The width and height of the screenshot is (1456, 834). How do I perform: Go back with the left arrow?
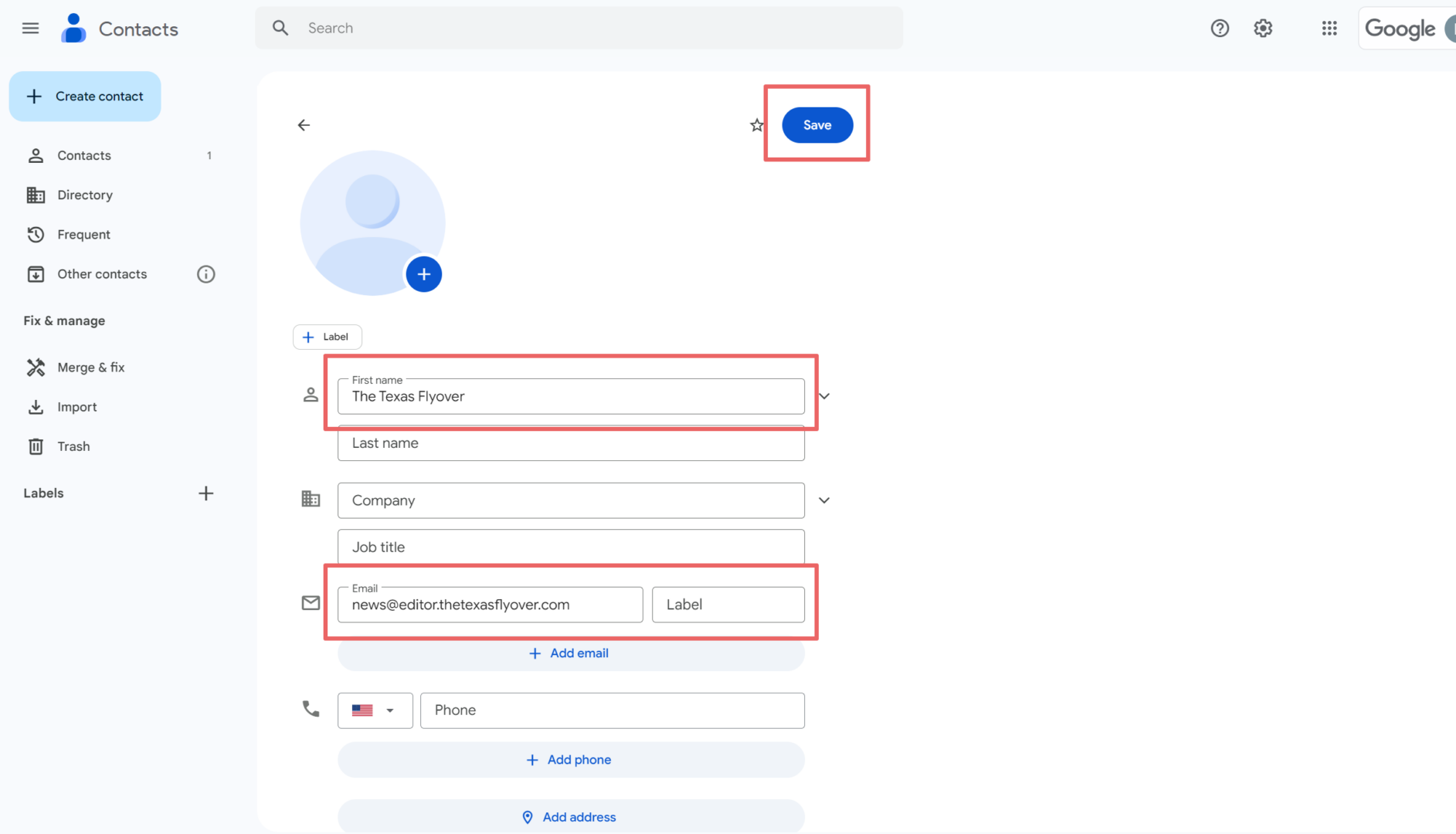(304, 125)
